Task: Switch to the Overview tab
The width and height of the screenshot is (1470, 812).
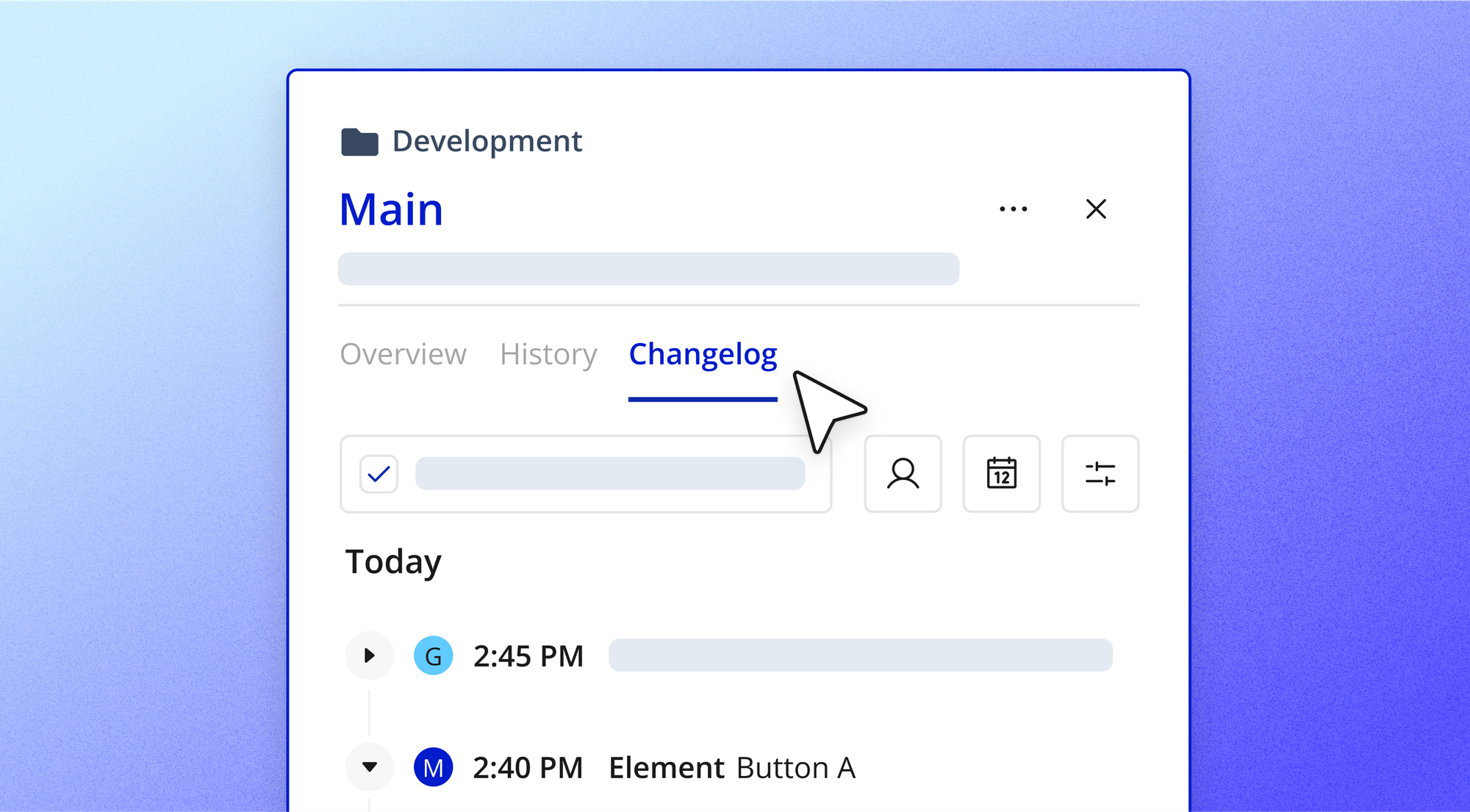Action: [x=403, y=354]
